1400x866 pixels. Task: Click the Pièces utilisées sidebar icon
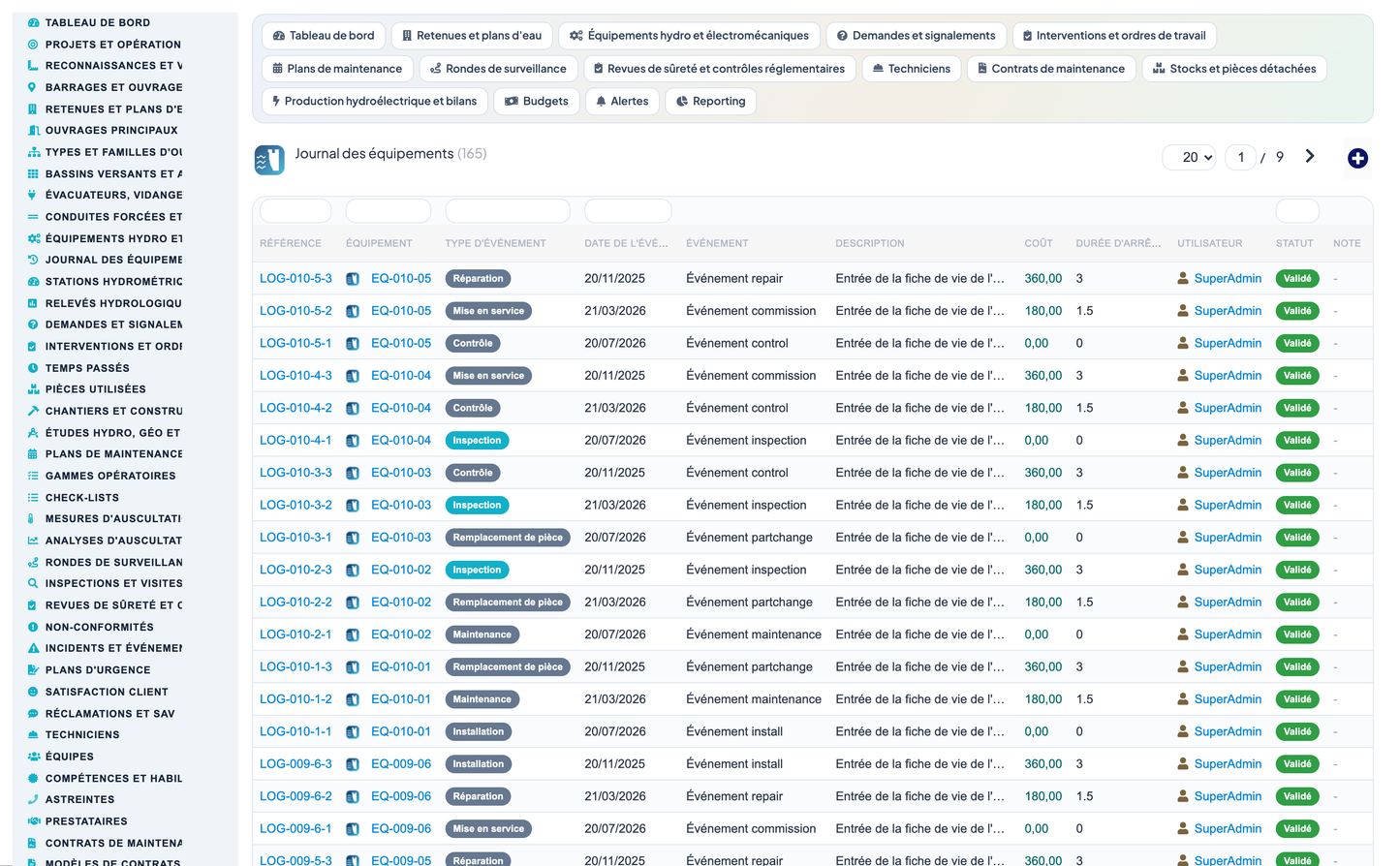[33, 389]
